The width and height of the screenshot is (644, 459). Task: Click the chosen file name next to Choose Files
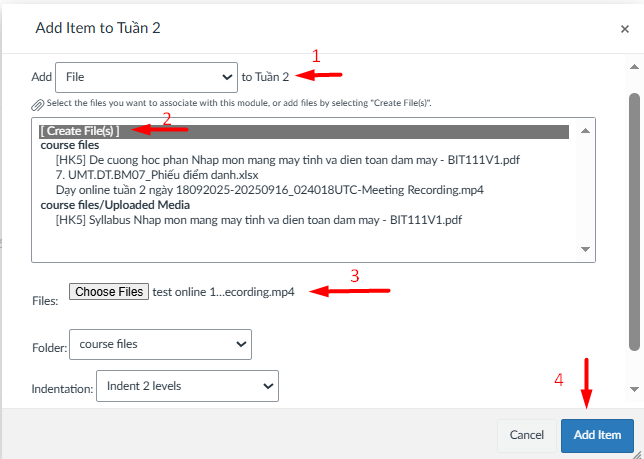coord(223,292)
